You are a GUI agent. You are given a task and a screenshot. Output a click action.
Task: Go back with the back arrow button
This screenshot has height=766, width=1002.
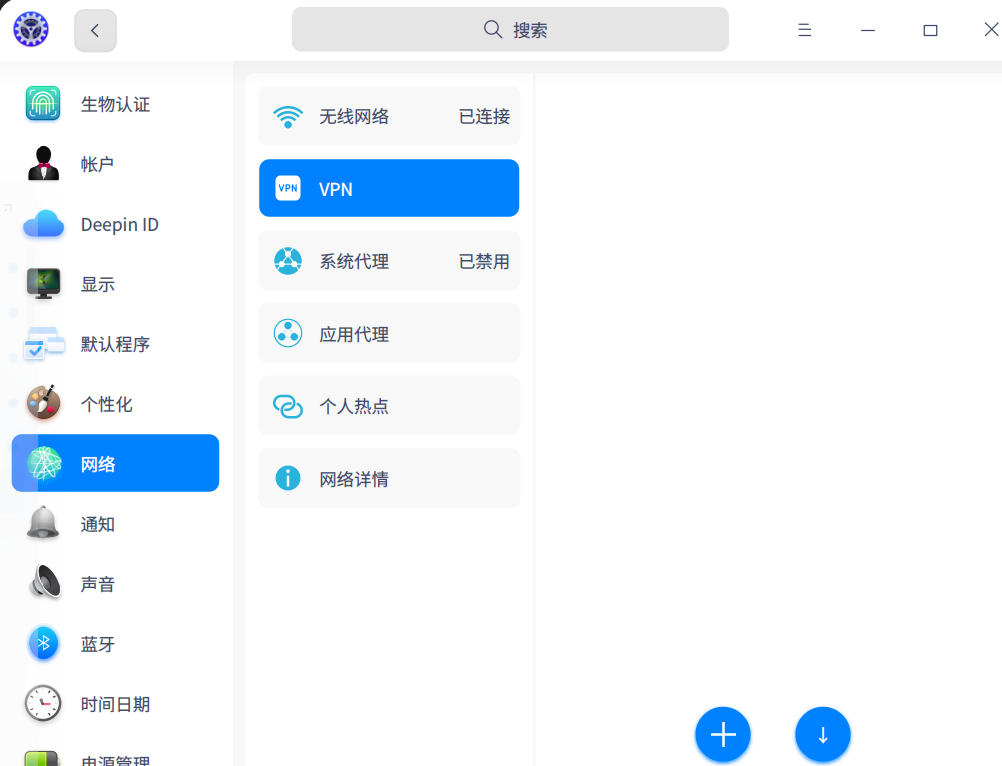point(95,30)
